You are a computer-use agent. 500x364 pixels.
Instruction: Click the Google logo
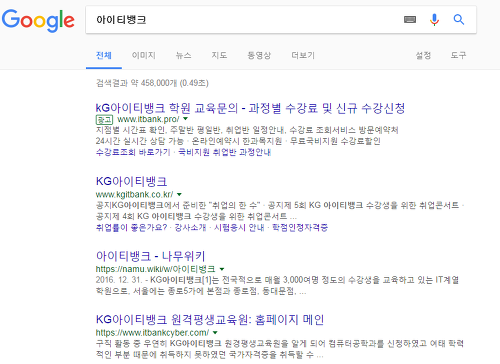tap(38, 20)
